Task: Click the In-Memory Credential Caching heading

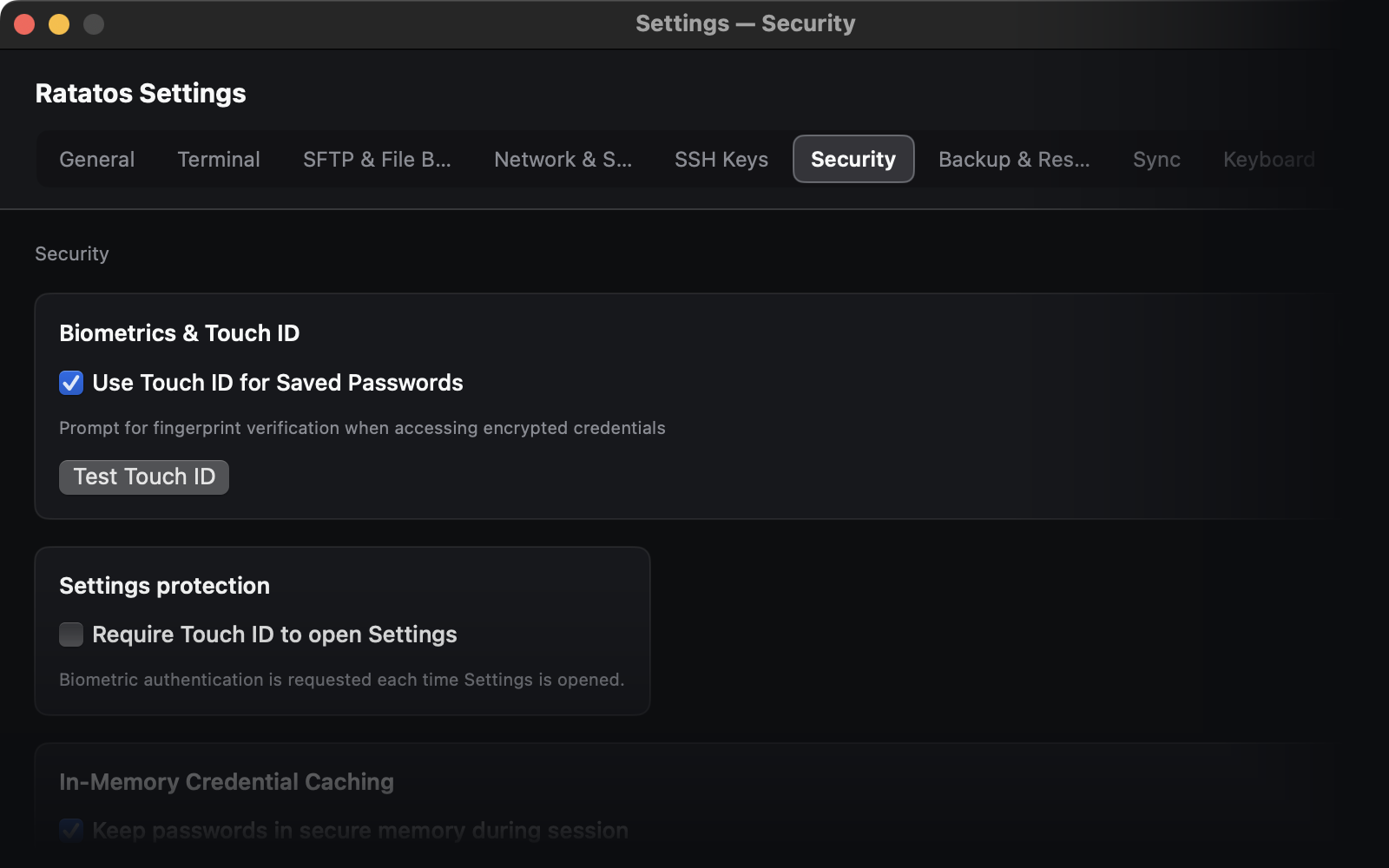Action: pyautogui.click(x=227, y=782)
